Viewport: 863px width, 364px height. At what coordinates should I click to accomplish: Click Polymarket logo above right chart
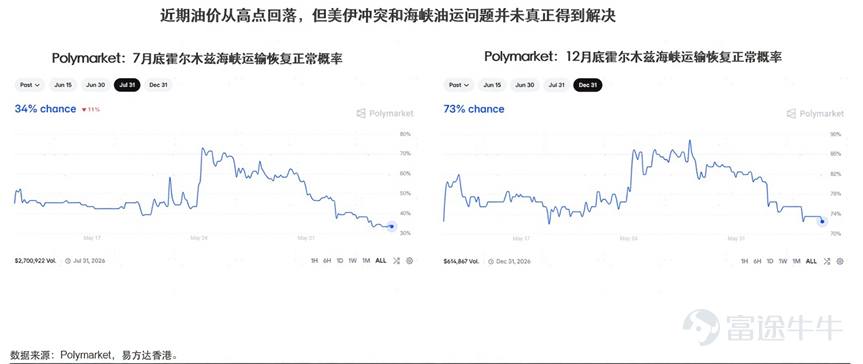815,113
